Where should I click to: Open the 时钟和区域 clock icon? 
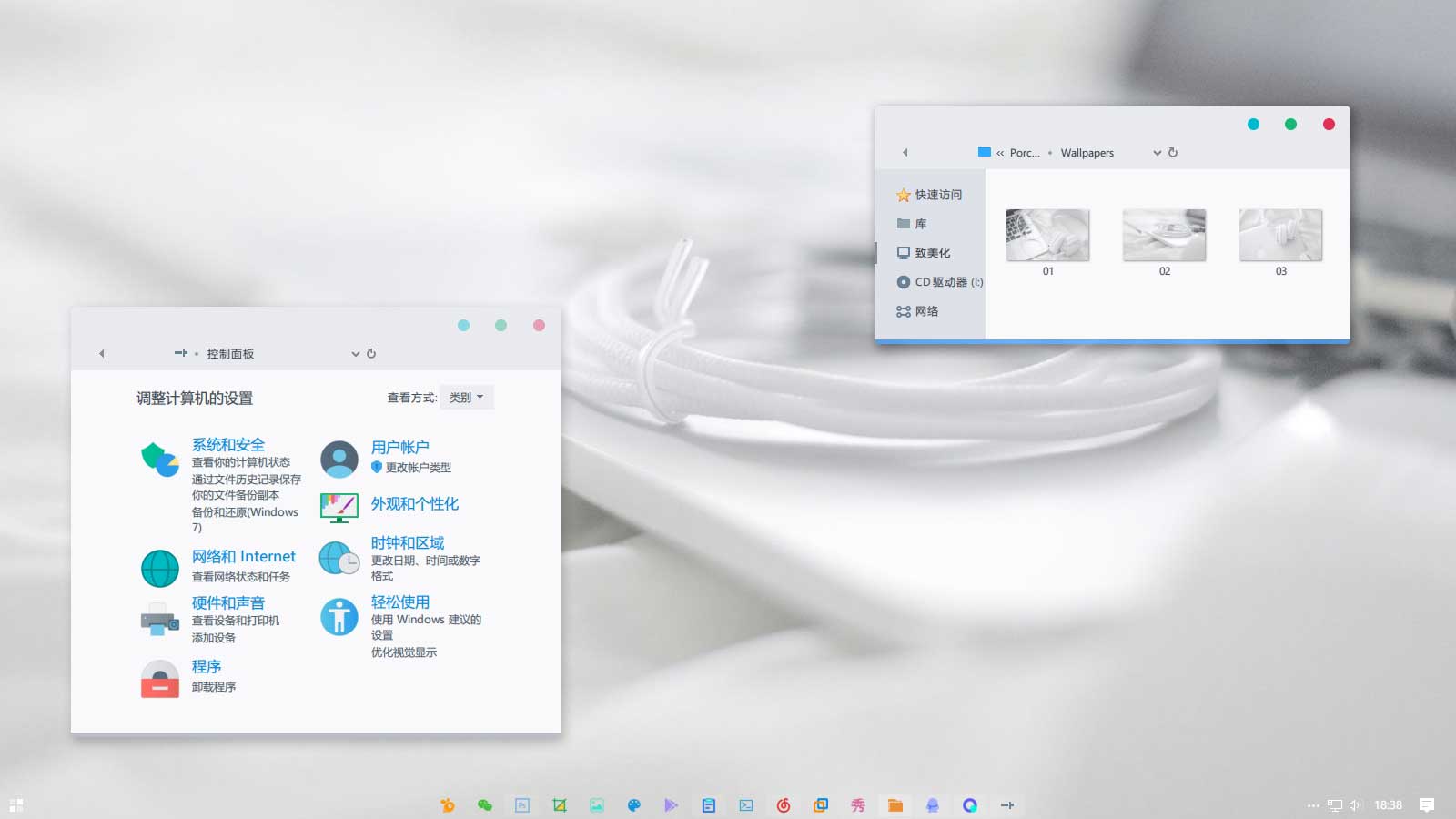coord(339,559)
